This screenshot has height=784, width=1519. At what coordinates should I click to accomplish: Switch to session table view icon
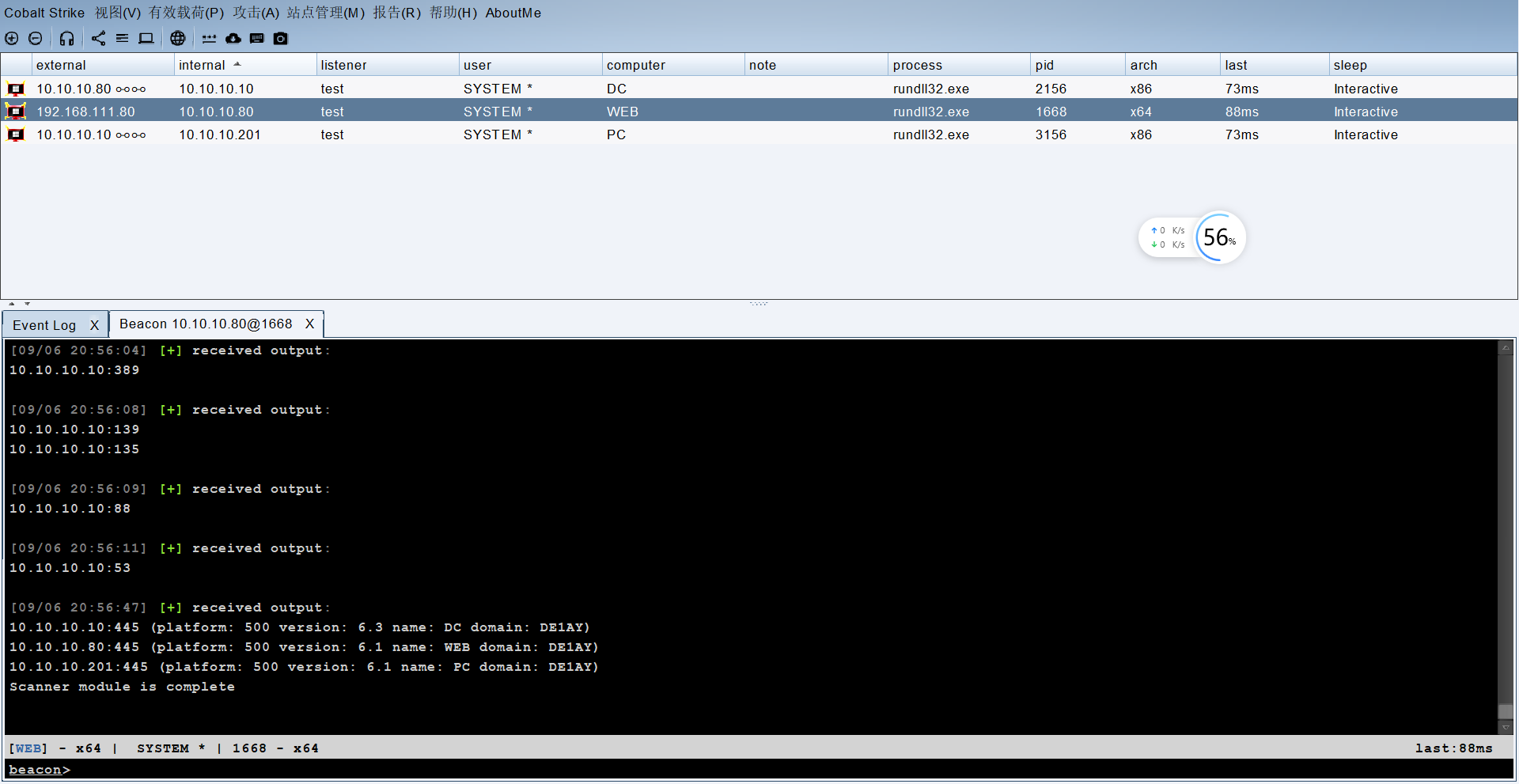[x=122, y=38]
